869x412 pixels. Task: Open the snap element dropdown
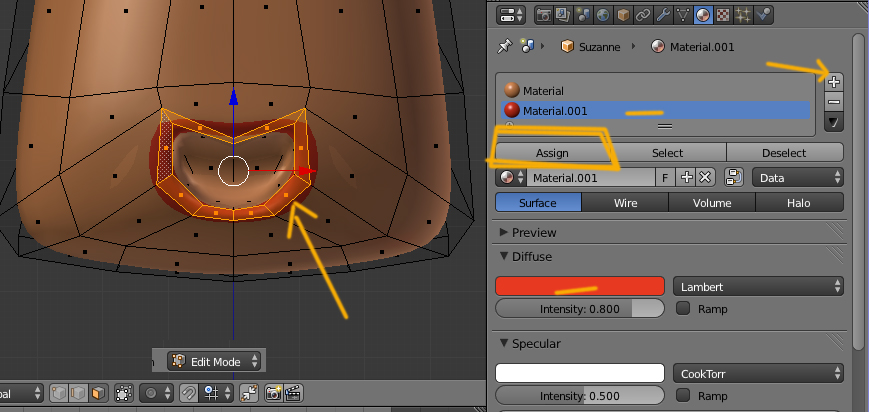(x=217, y=394)
